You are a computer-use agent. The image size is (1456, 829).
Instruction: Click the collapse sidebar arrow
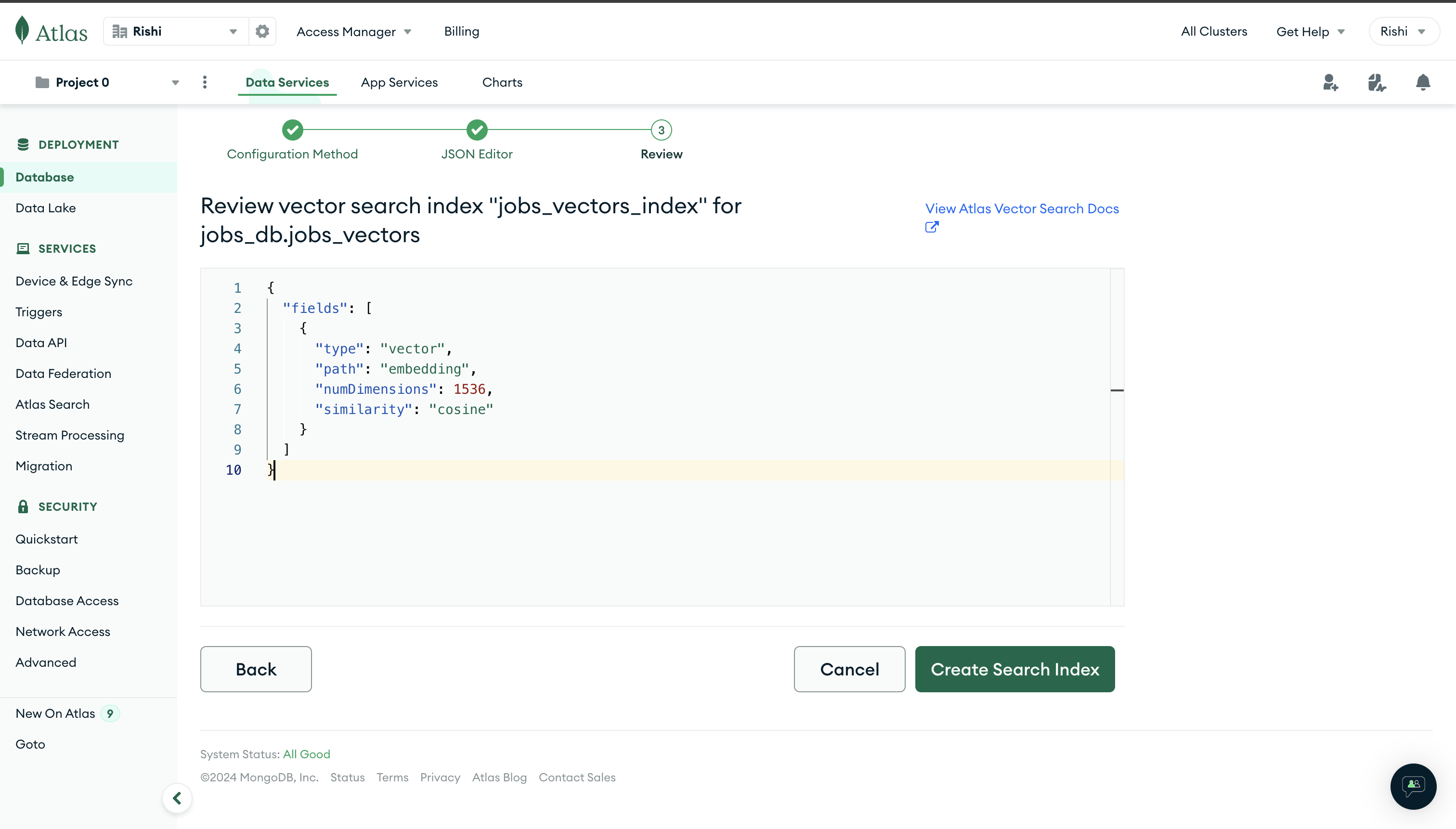(x=177, y=797)
